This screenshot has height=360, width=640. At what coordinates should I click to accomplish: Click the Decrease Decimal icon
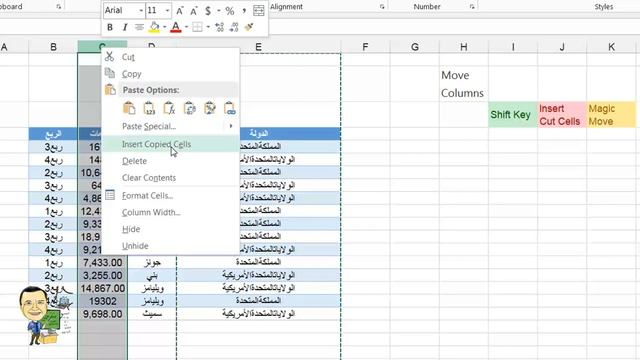coord(234,27)
